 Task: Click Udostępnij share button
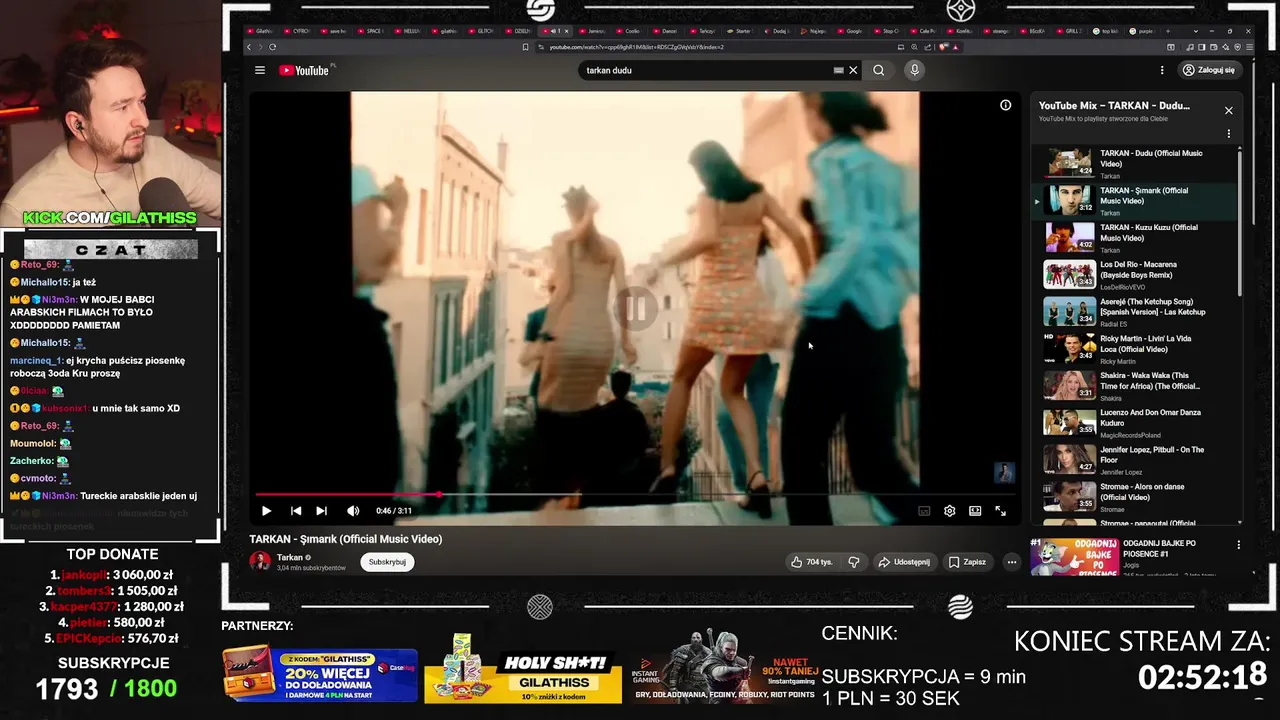point(904,562)
